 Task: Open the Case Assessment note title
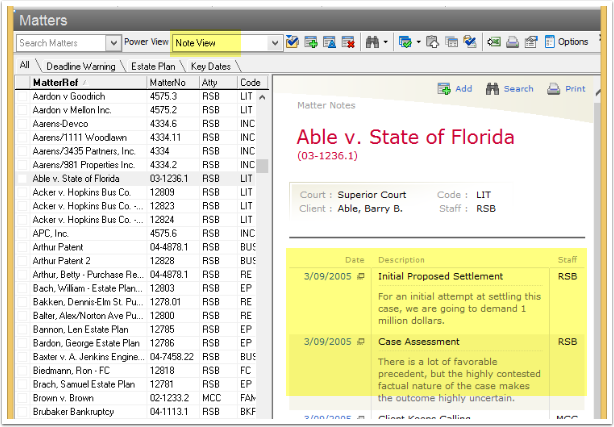click(x=419, y=342)
